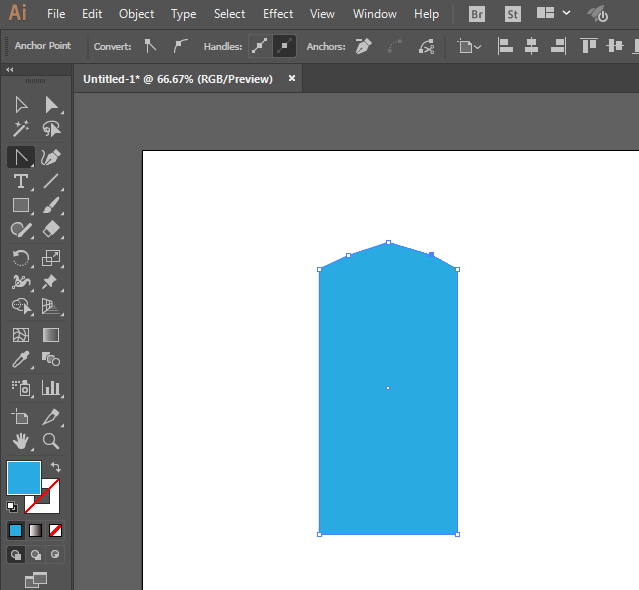The width and height of the screenshot is (639, 590).
Task: Click the blue Fill color swatch
Action: (24, 478)
